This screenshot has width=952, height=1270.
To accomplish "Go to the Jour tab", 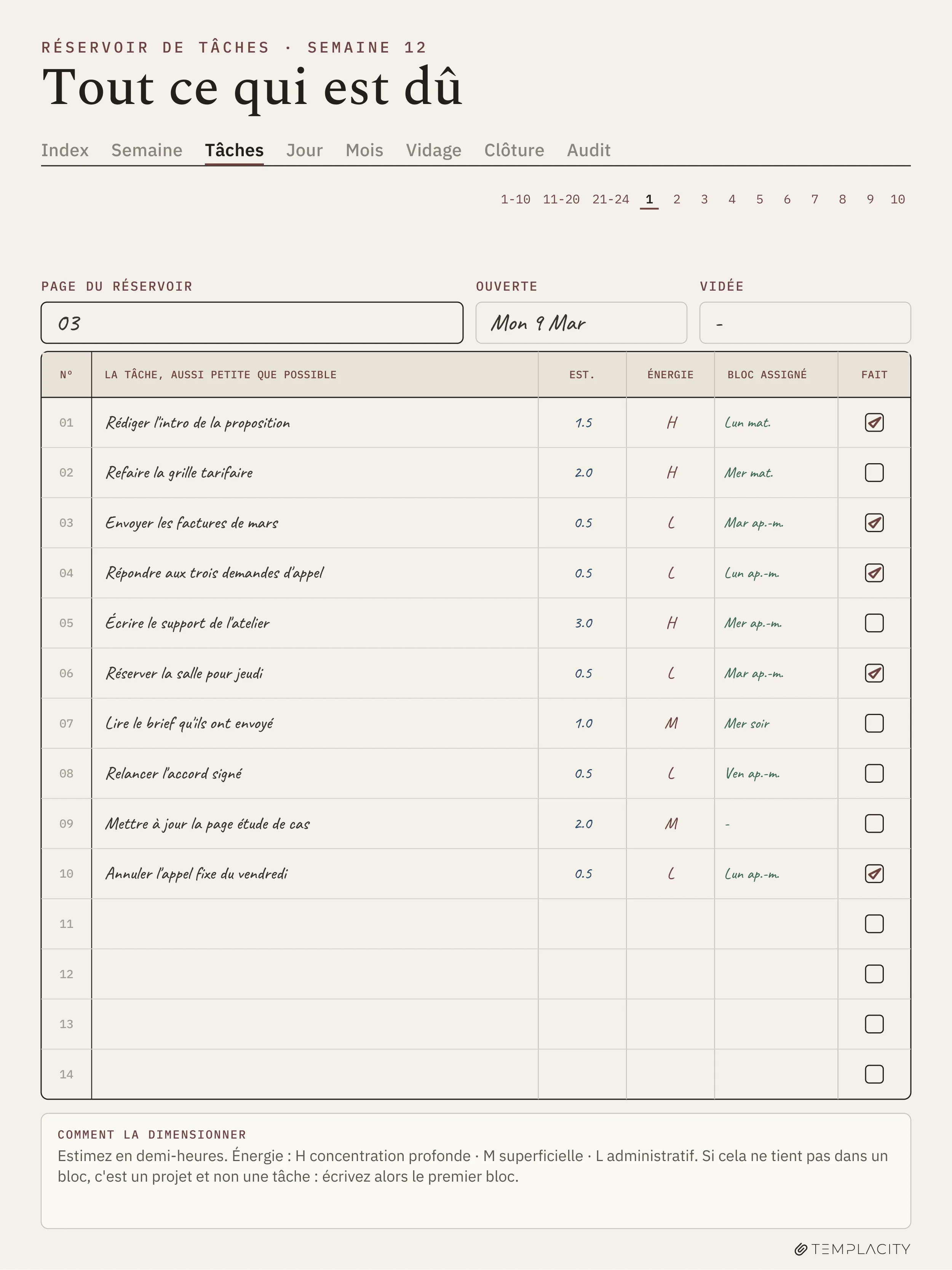I will [305, 150].
